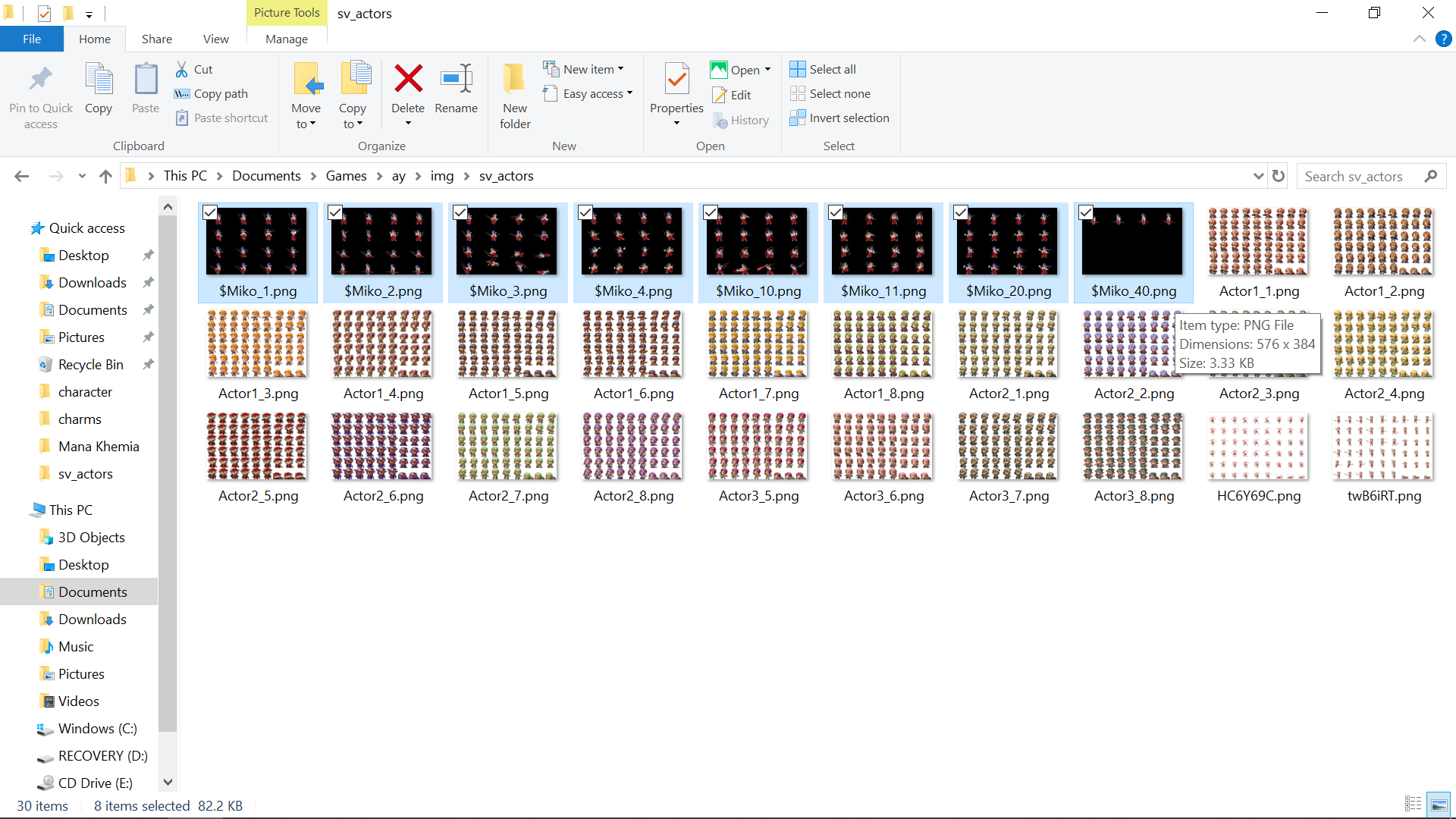Click the Pin to Quick access icon
The width and height of the screenshot is (1456, 819).
tap(41, 79)
